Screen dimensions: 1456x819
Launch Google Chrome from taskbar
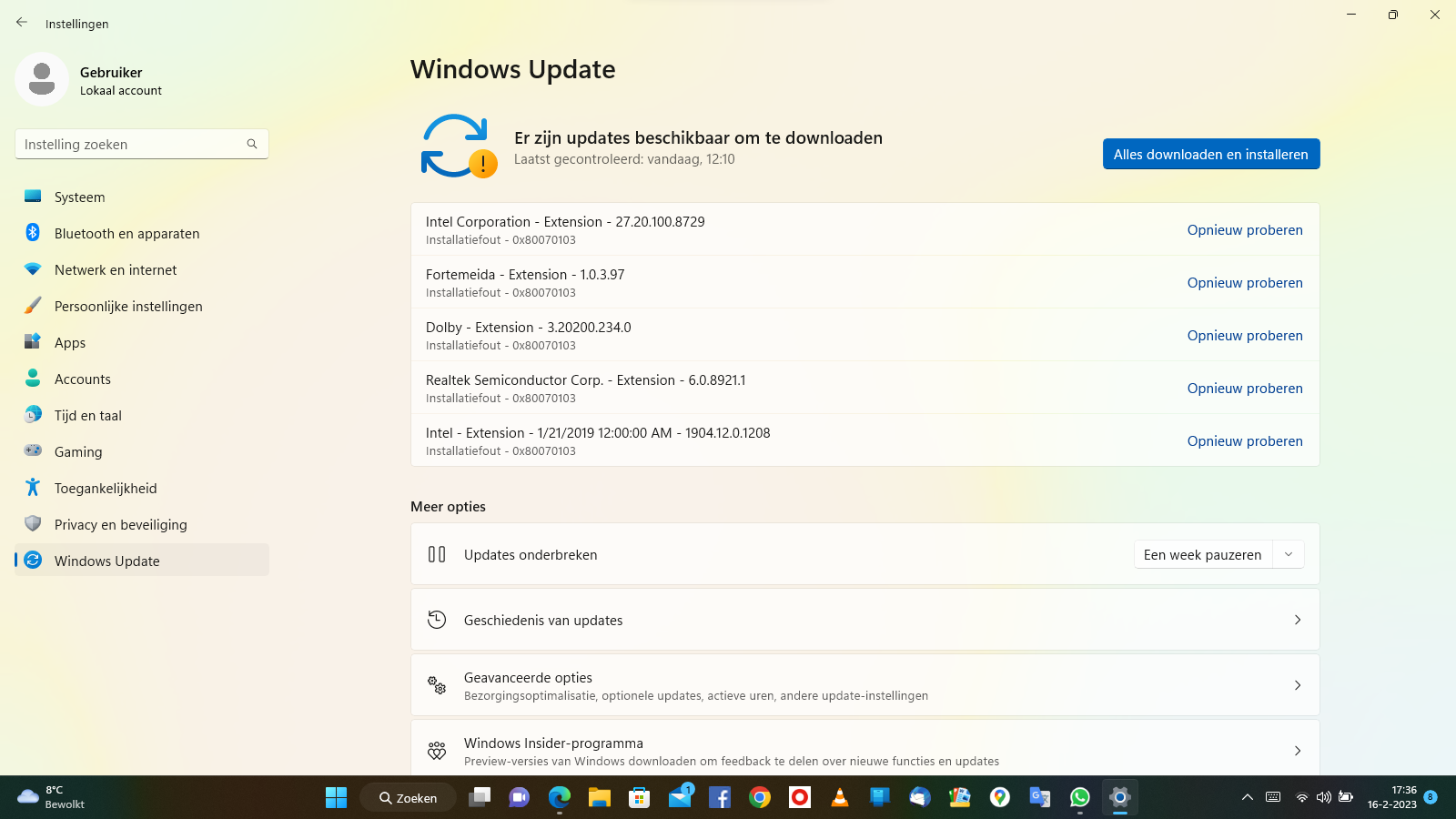760,798
